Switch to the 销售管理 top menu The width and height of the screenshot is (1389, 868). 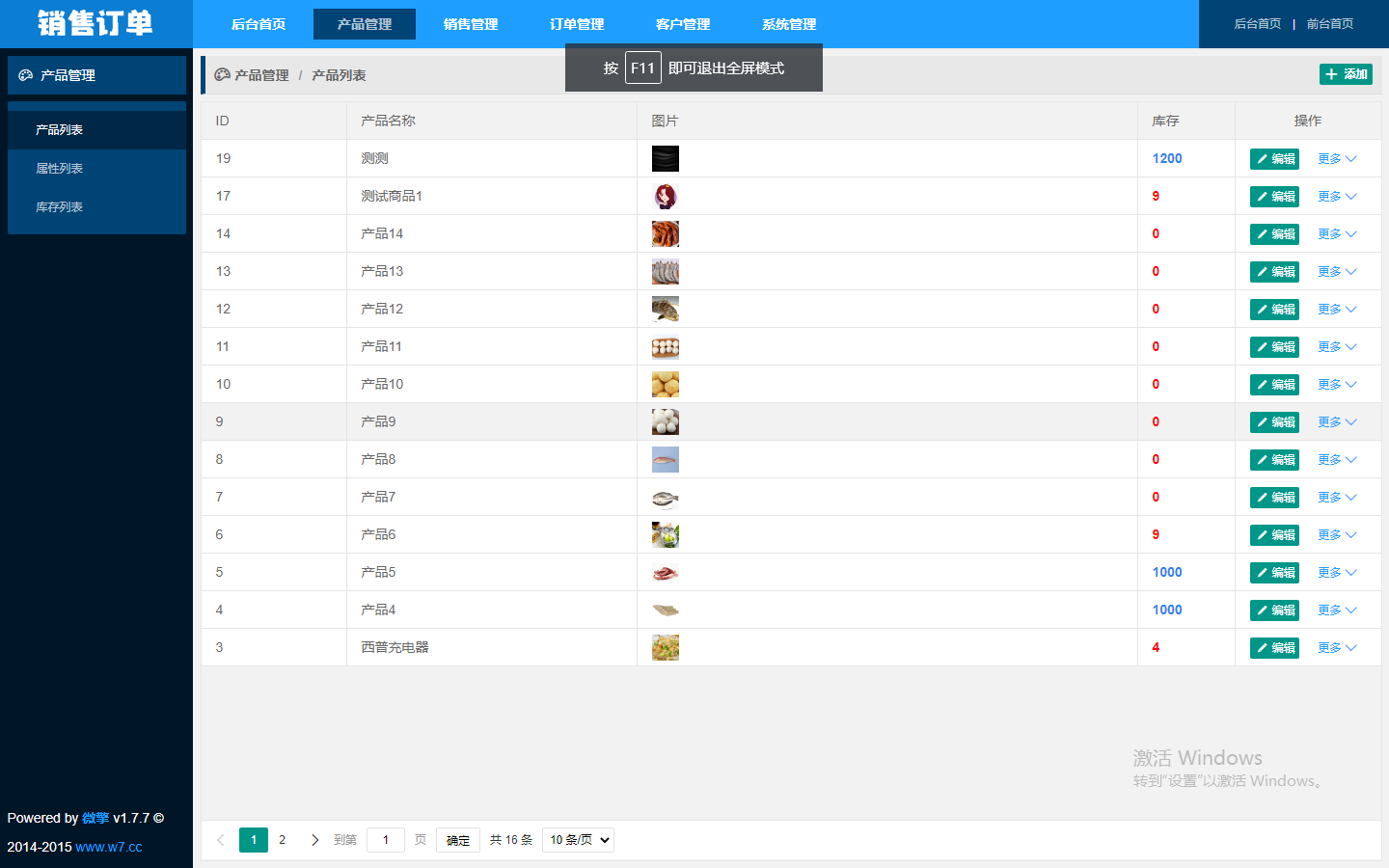471,24
